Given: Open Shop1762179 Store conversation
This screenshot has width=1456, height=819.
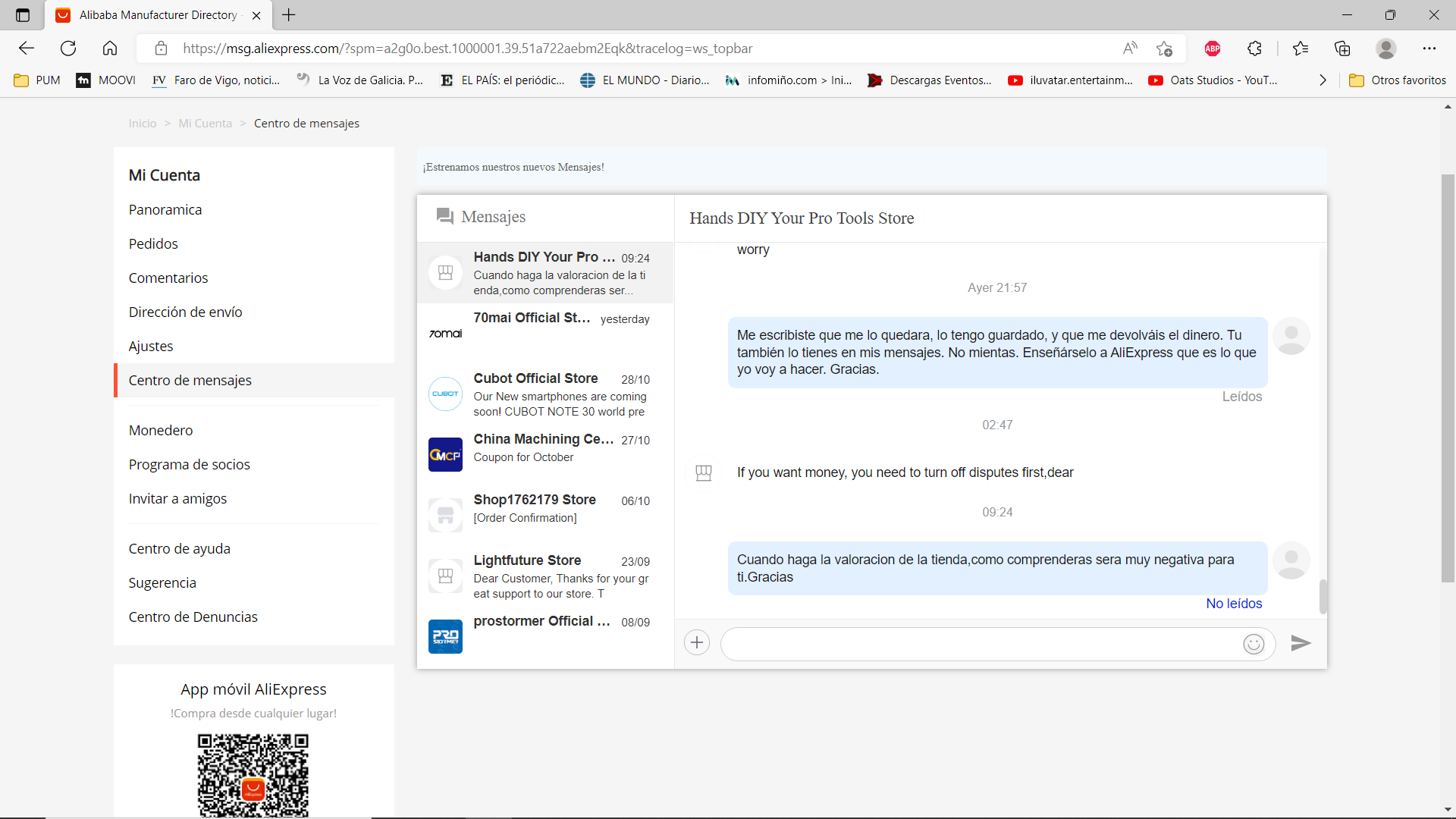Looking at the screenshot, I should 545,516.
